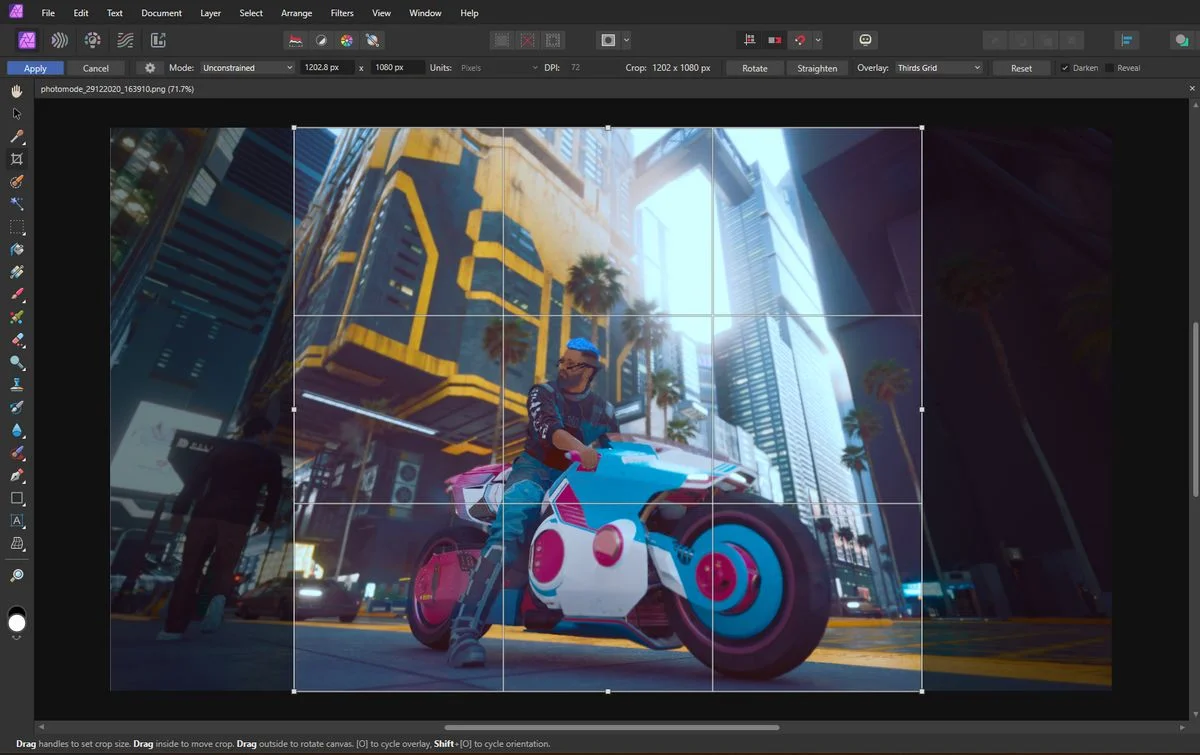Select the View (hand) tool

[x=17, y=91]
